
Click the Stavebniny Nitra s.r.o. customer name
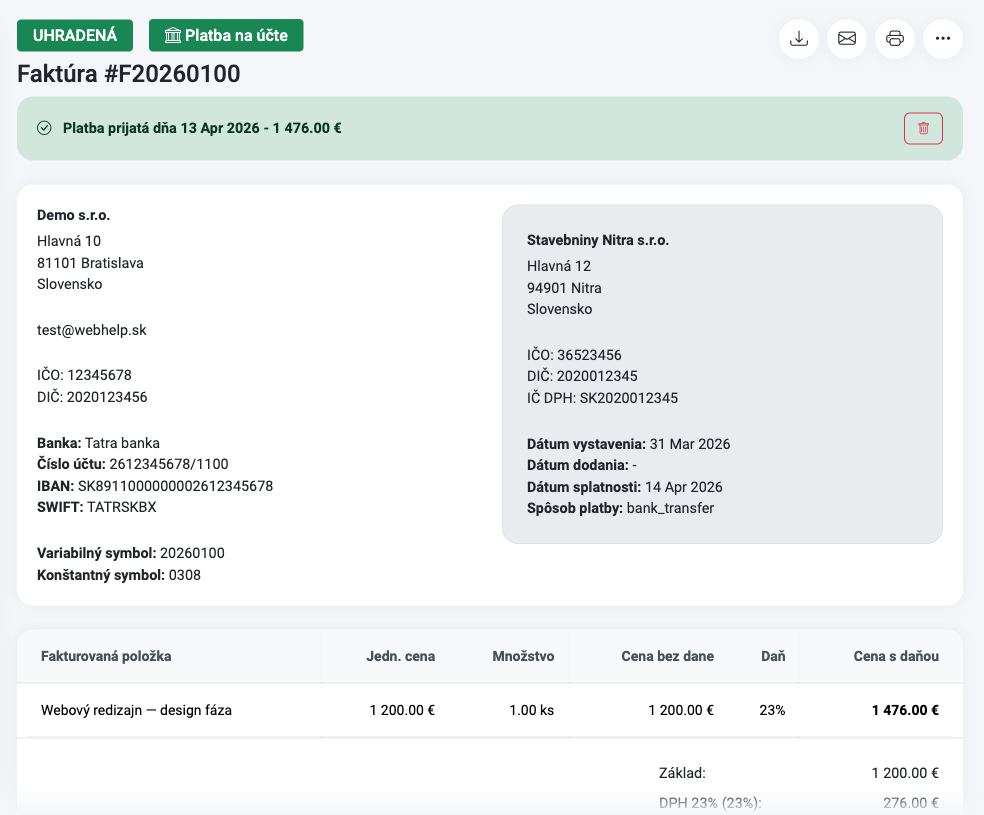598,240
